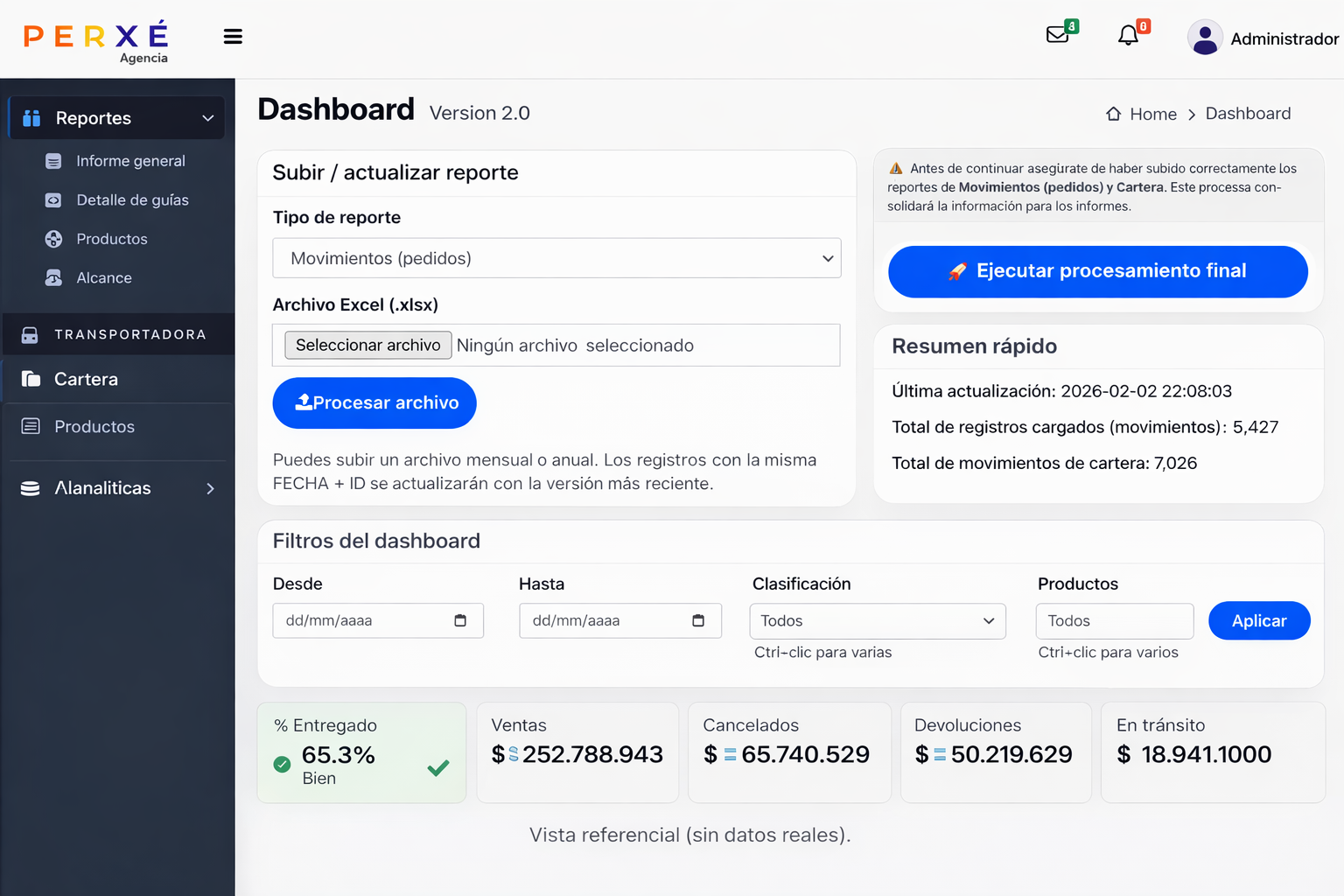This screenshot has width=1344, height=896.
Task: Click the PERXÉ Agencia logo
Action: point(97,40)
